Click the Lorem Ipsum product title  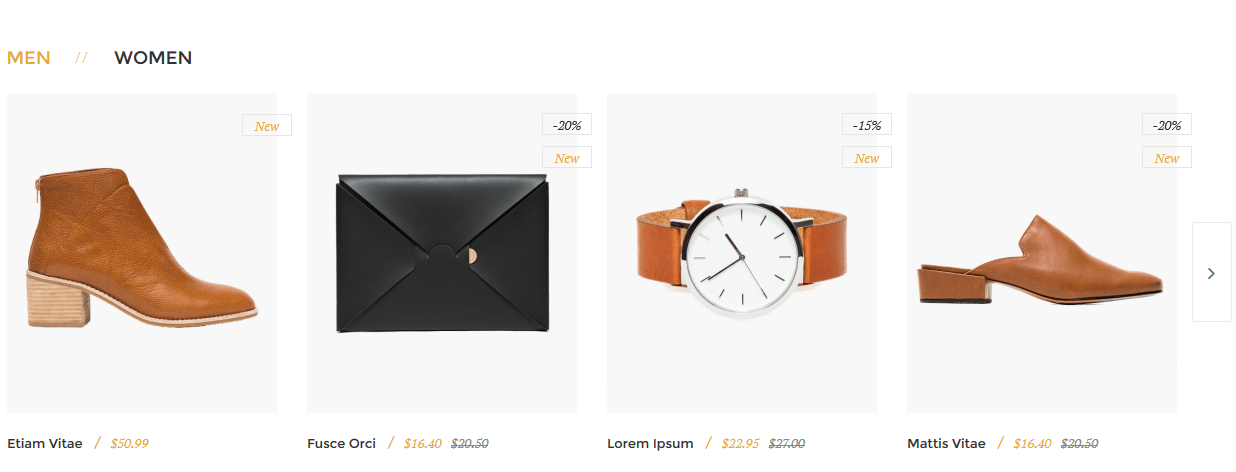(650, 443)
